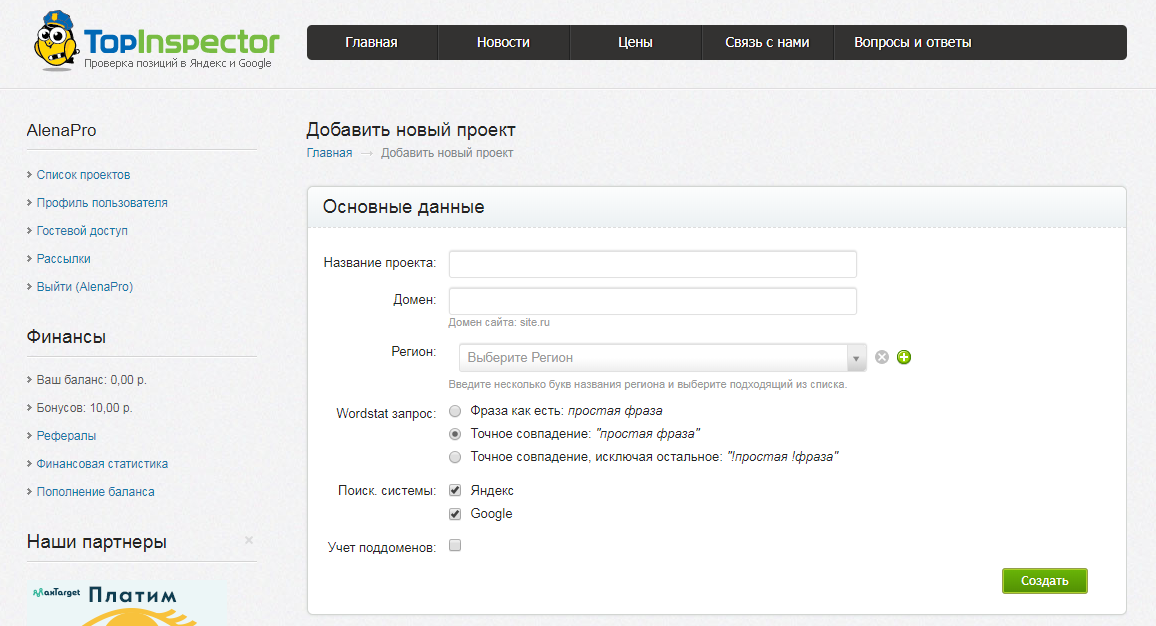Image resolution: width=1156 pixels, height=626 pixels.
Task: Click the Главная breadcrumb link
Action: [328, 152]
